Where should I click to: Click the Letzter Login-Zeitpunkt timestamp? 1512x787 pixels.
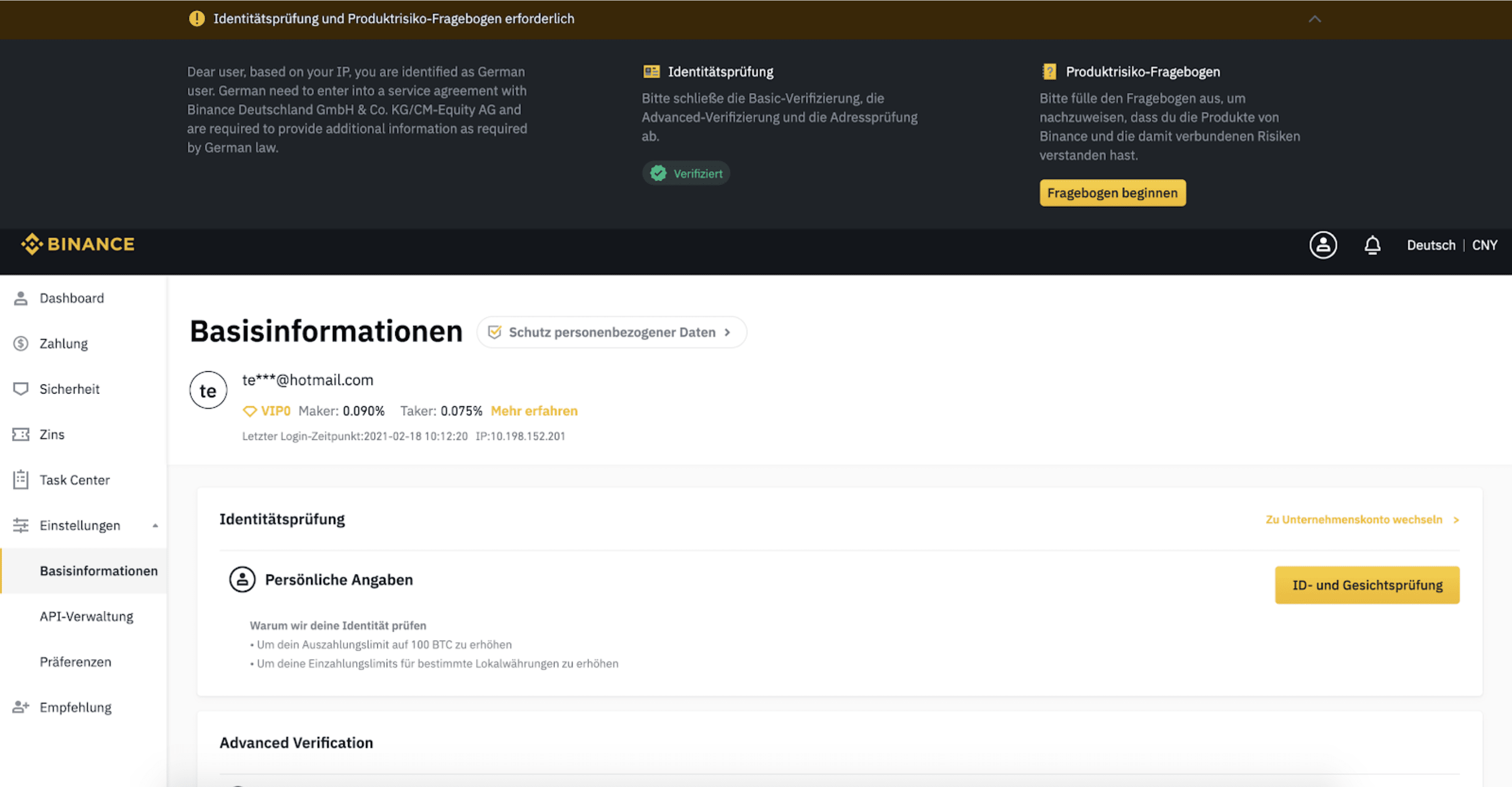tap(354, 436)
